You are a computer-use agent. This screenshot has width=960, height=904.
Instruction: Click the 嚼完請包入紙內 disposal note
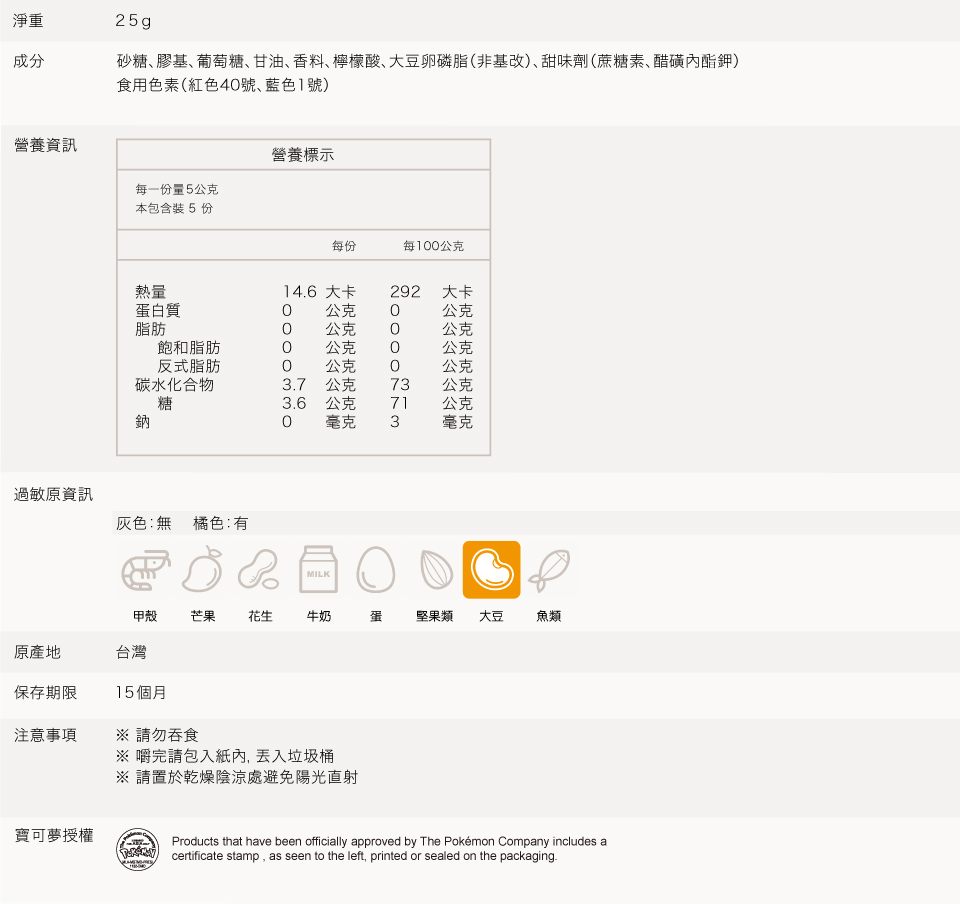tap(225, 756)
